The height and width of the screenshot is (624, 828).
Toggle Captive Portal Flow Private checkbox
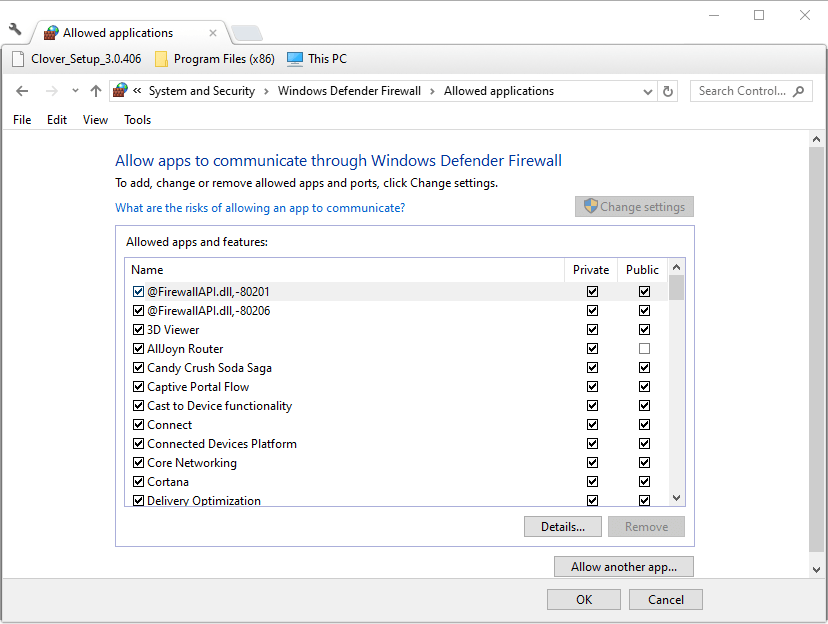[x=592, y=386]
